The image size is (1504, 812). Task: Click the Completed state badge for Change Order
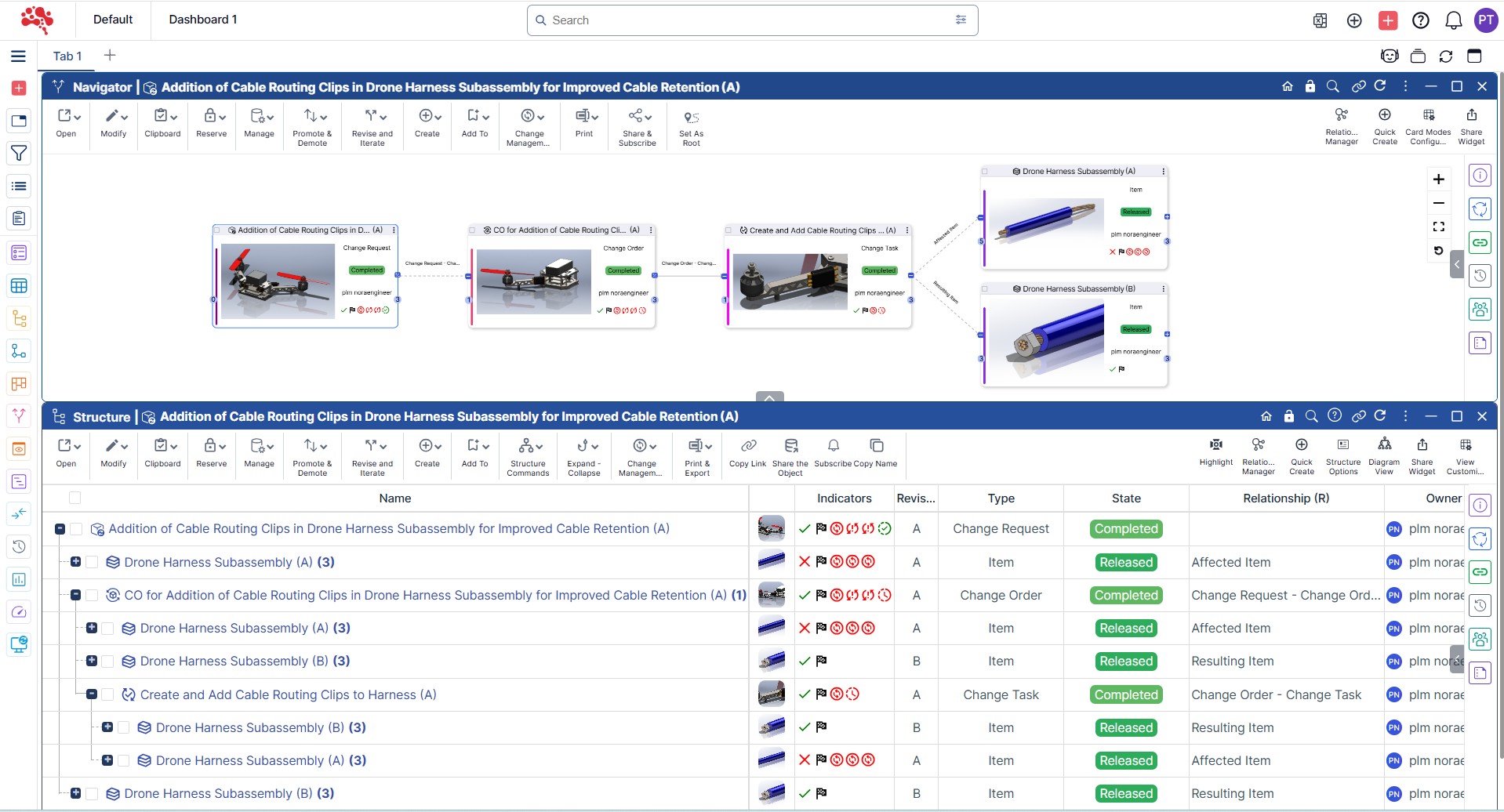coord(1125,596)
